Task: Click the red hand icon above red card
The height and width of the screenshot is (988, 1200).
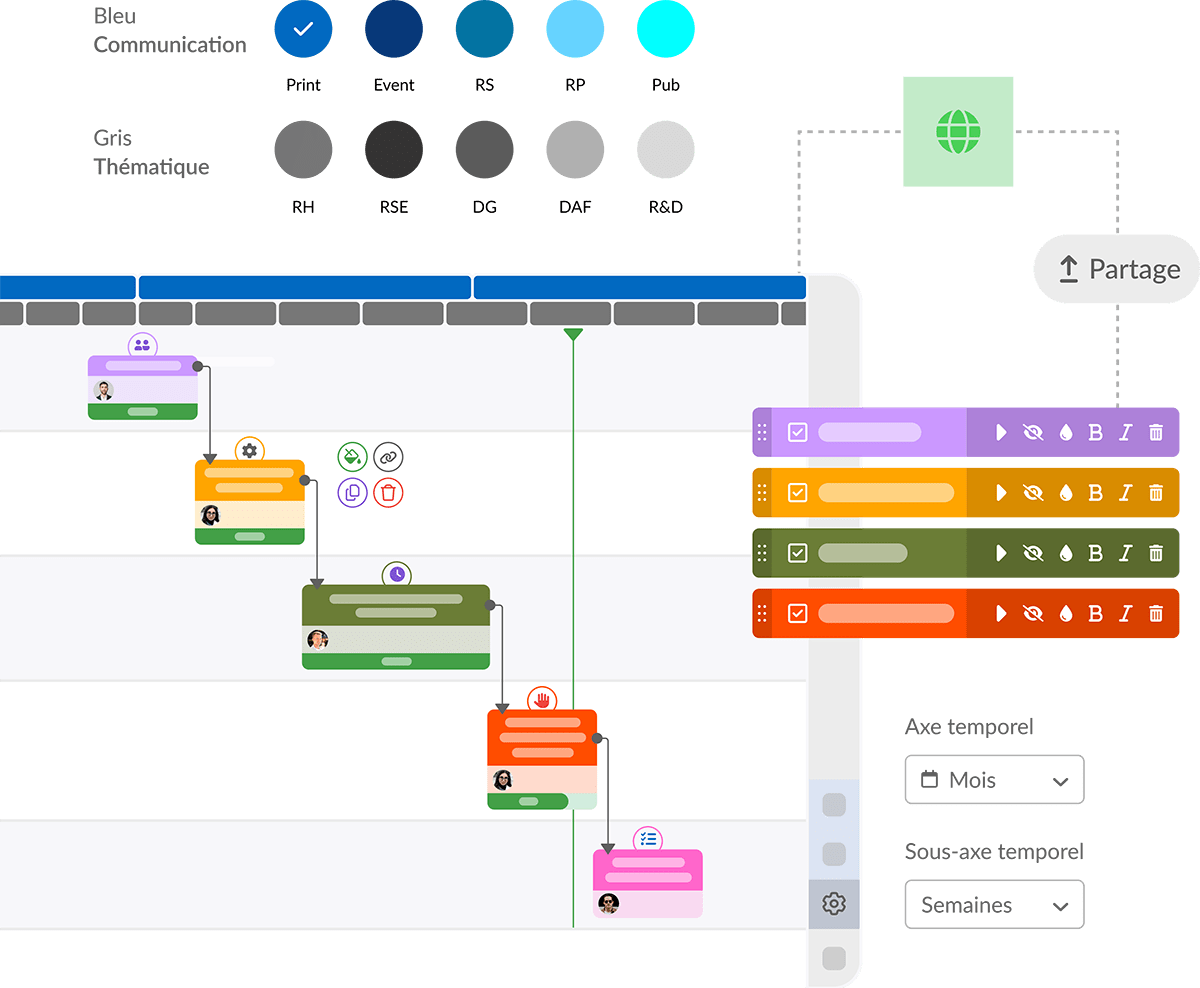Action: (542, 699)
